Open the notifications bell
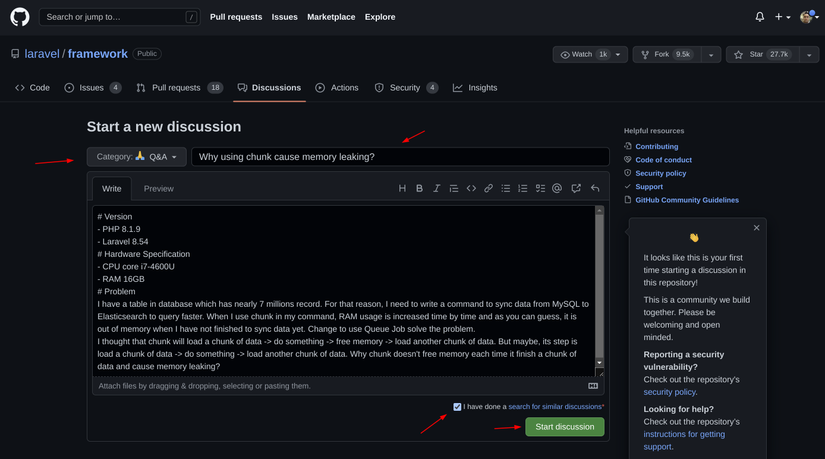The image size is (825, 459). [760, 17]
